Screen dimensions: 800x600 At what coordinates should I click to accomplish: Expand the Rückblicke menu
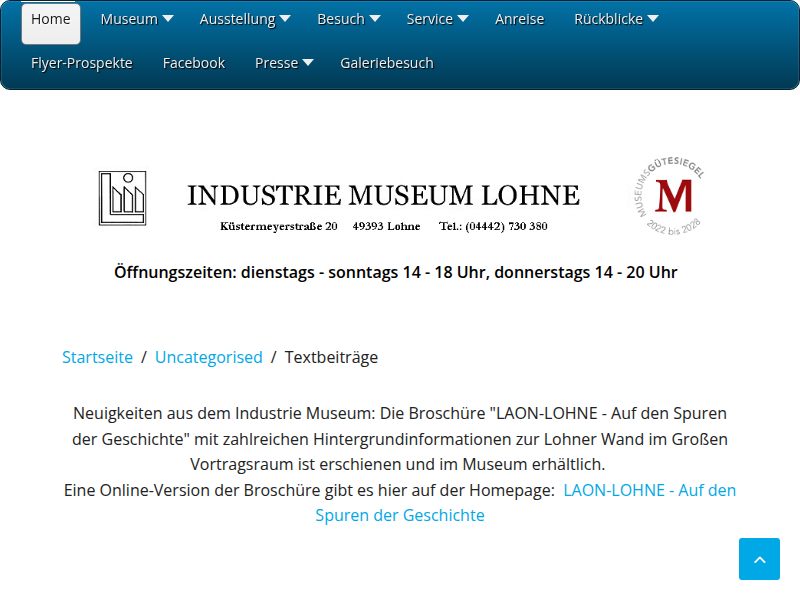615,19
